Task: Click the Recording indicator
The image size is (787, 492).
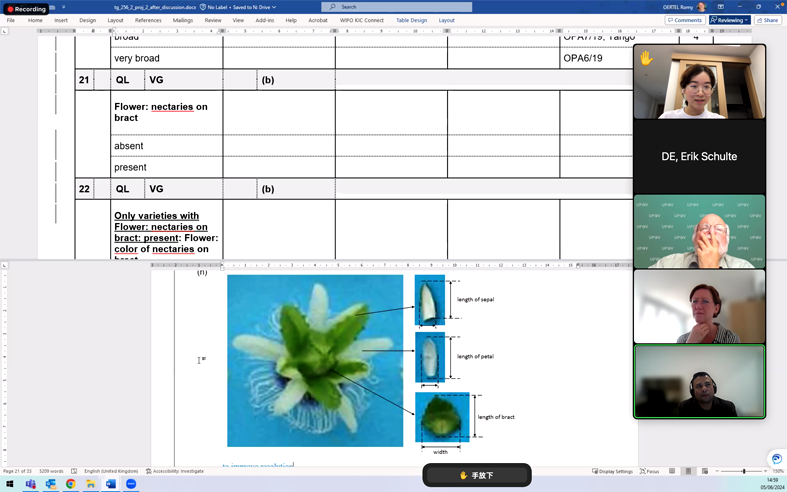Action: coord(27,9)
